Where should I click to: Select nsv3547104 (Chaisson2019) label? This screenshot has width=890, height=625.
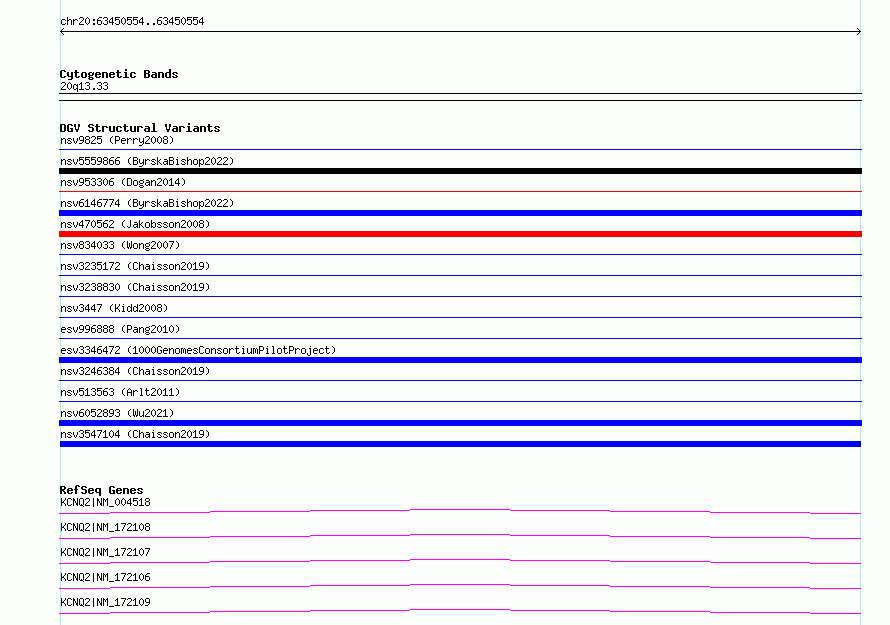[135, 434]
